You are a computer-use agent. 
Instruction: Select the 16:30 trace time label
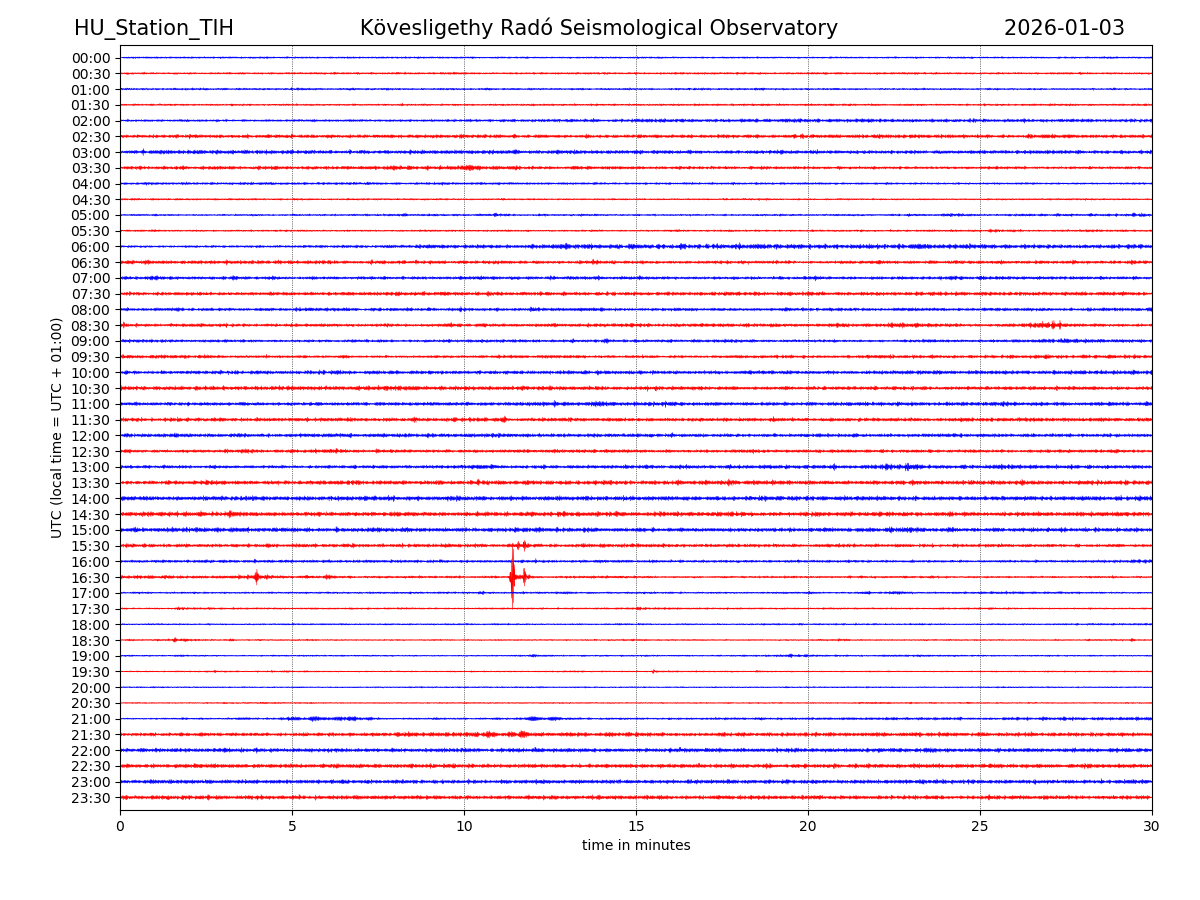91,578
